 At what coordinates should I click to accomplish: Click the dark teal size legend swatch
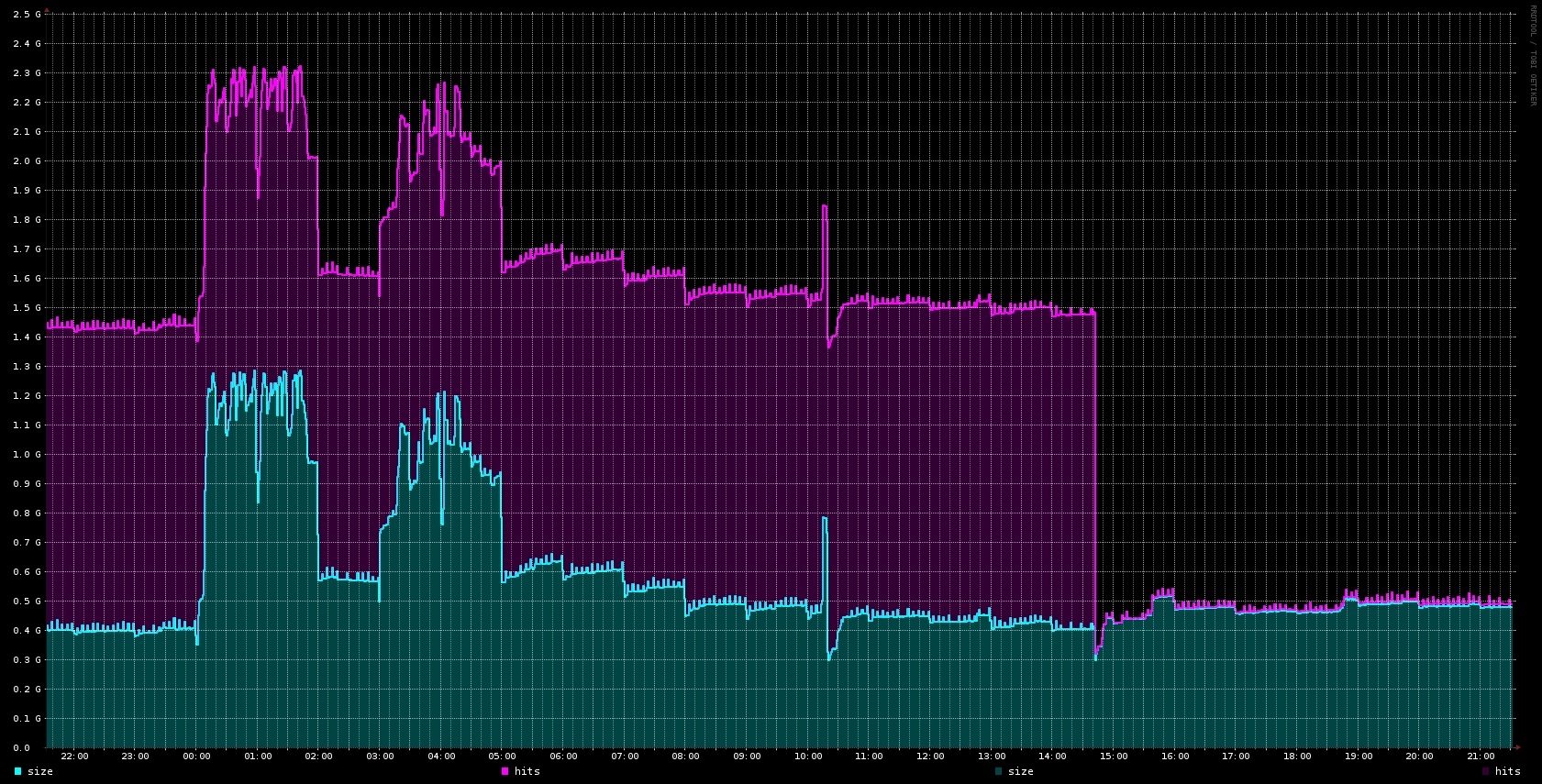click(x=999, y=771)
